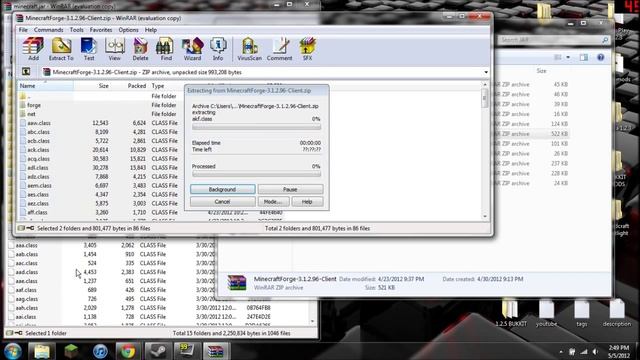Screen dimensions: 640x360
Task: Click the Info toolbar icon
Action: tap(218, 49)
